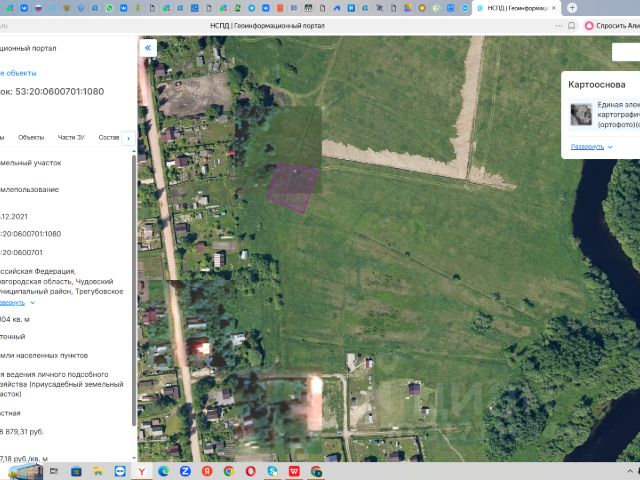Select the "Состав" tab

pos(108,137)
